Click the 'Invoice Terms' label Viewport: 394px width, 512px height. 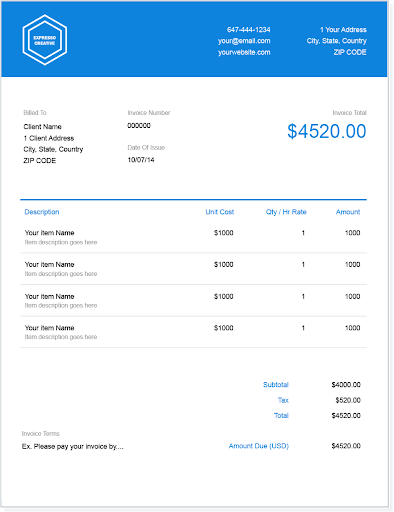coord(41,434)
